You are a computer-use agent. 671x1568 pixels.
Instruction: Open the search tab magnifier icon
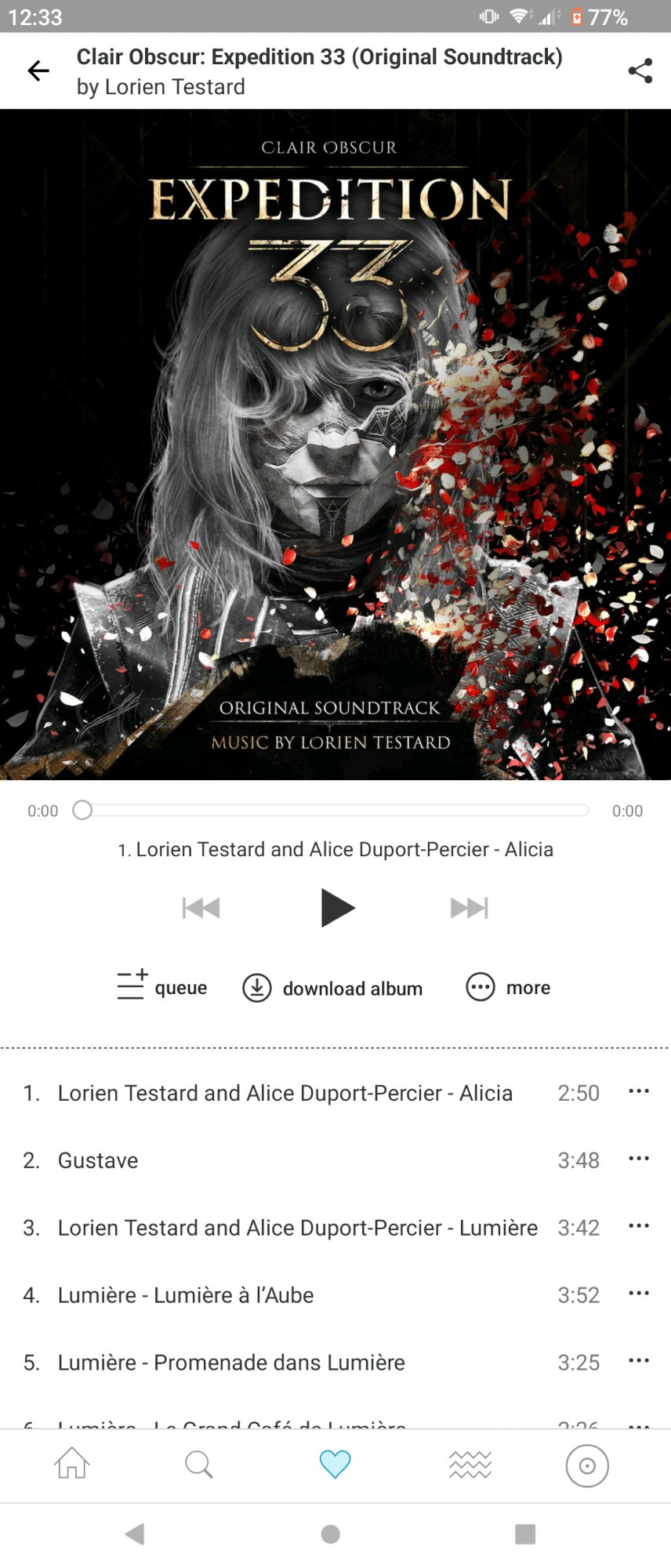[199, 1464]
